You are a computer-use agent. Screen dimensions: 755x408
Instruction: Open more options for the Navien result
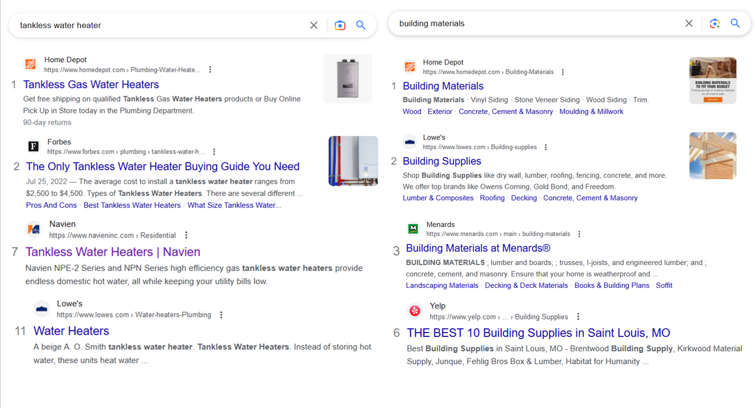186,235
